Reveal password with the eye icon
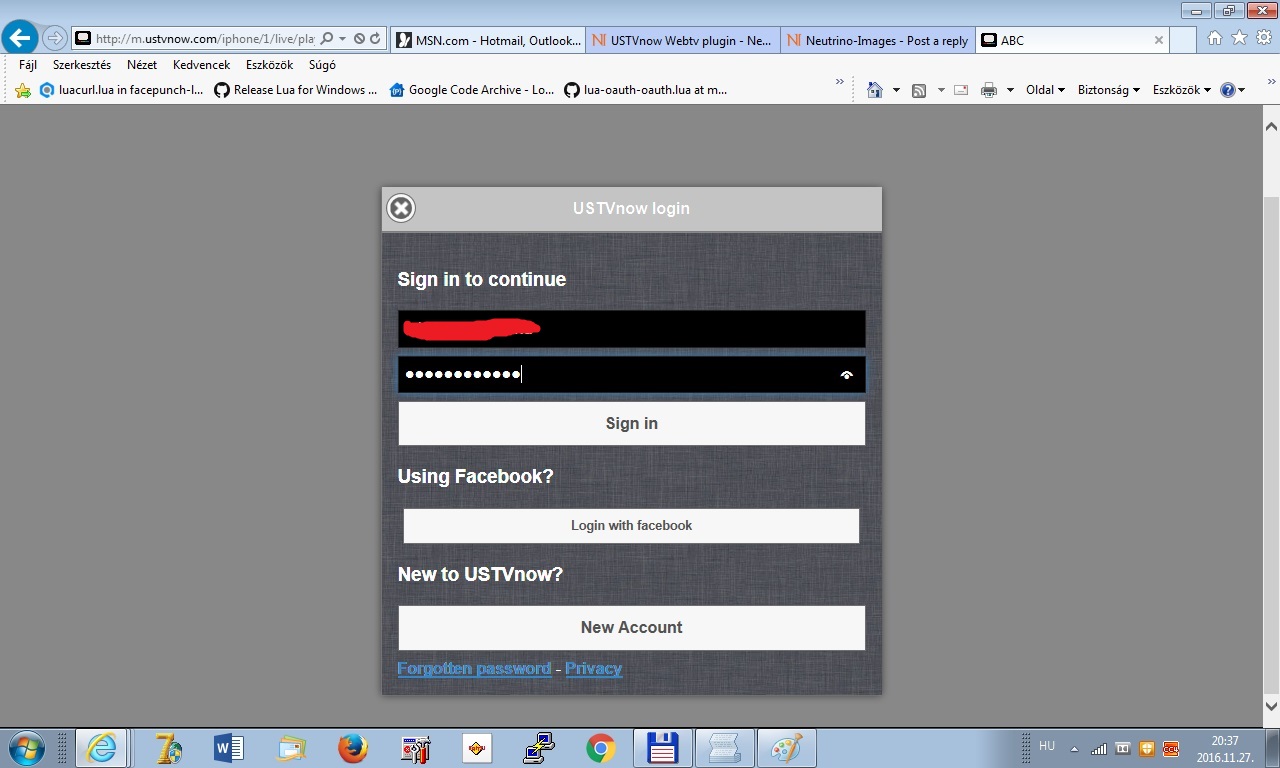 coord(847,375)
